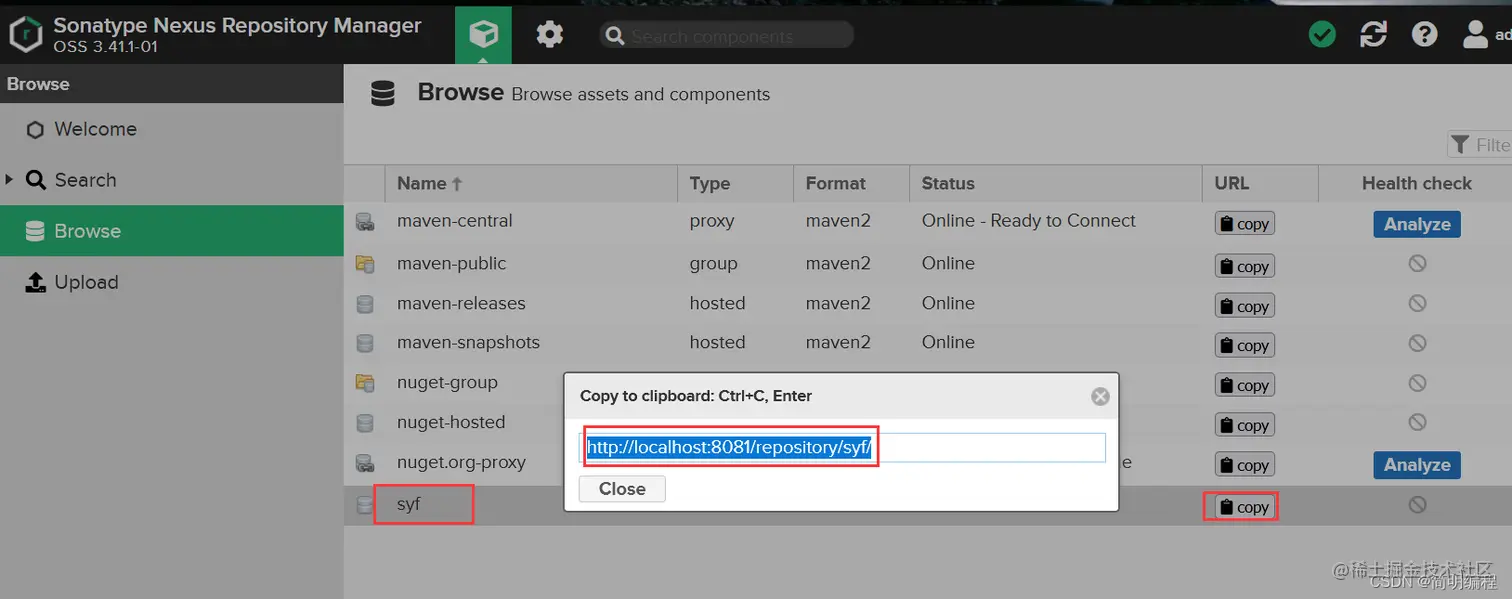Click syf health check unavailable icon
The height and width of the screenshot is (599, 1512).
pyautogui.click(x=1417, y=505)
